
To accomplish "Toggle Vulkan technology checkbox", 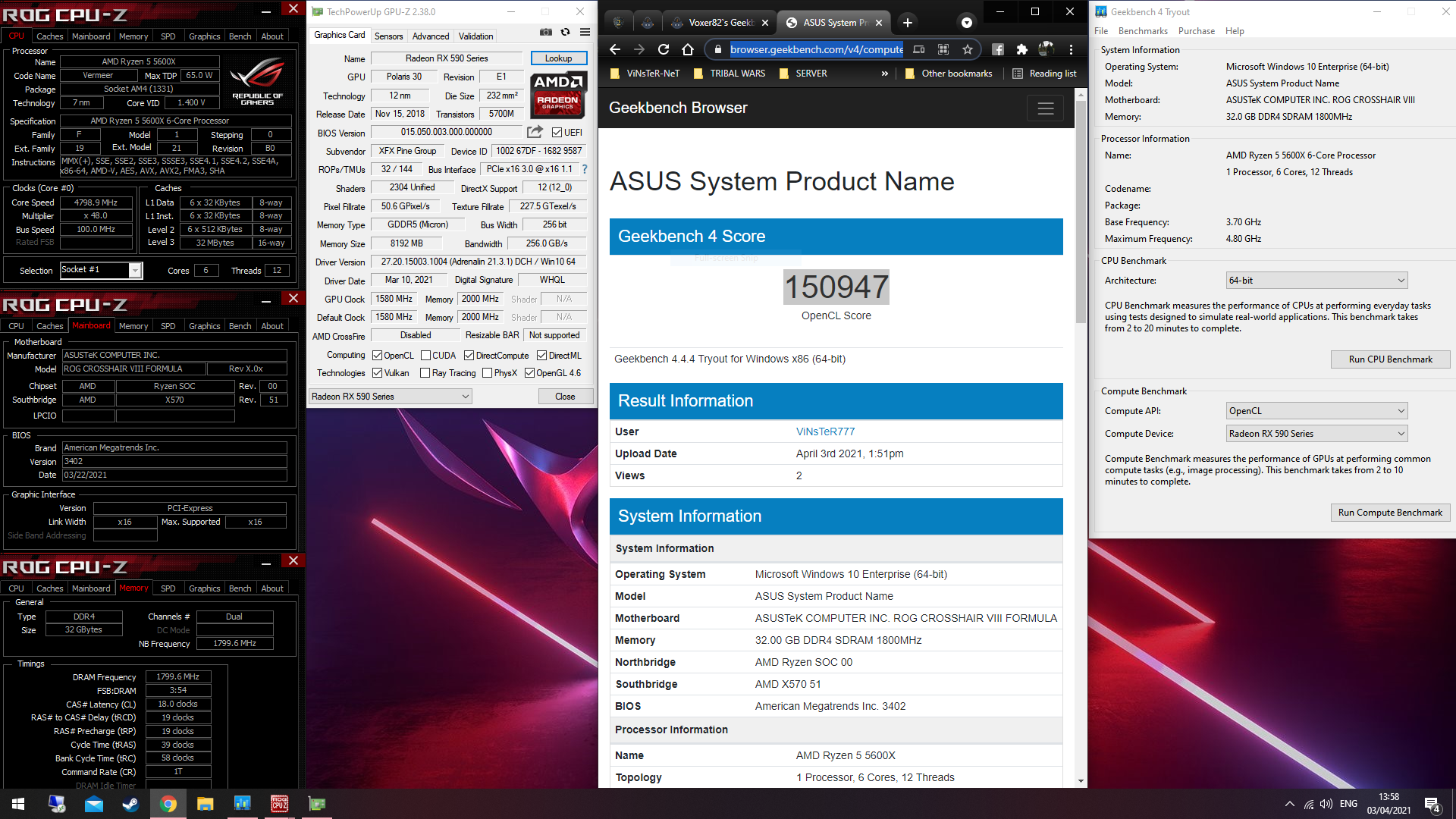I will tap(377, 373).
